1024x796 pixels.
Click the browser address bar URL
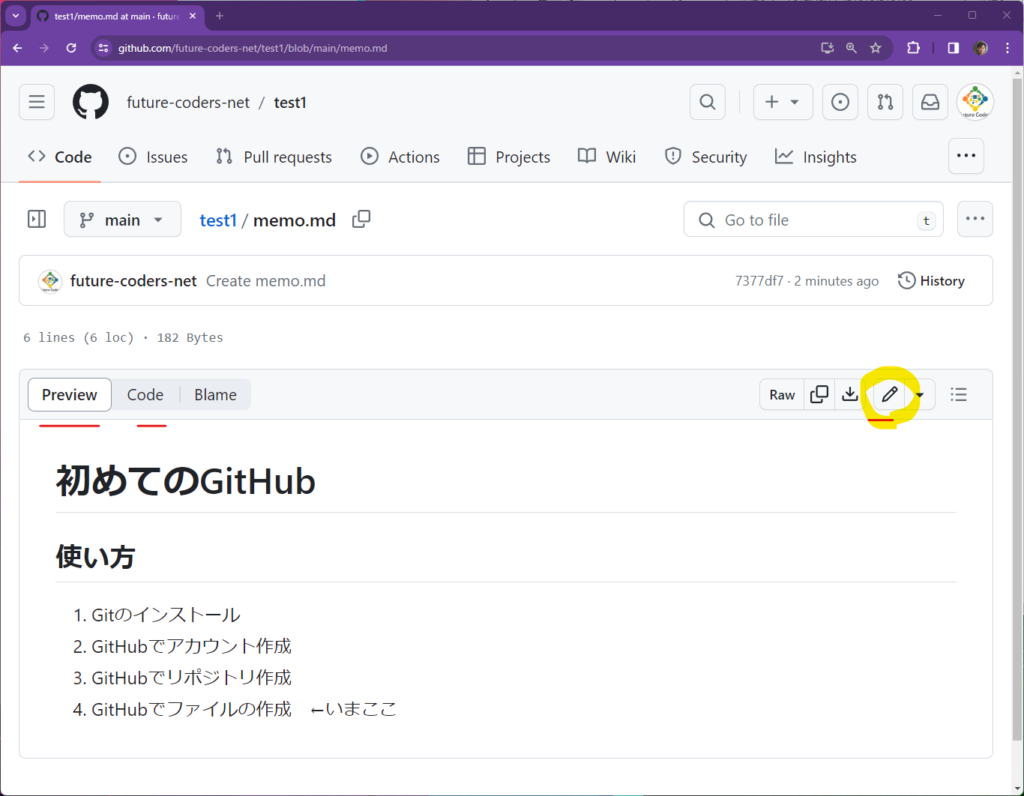(x=252, y=48)
